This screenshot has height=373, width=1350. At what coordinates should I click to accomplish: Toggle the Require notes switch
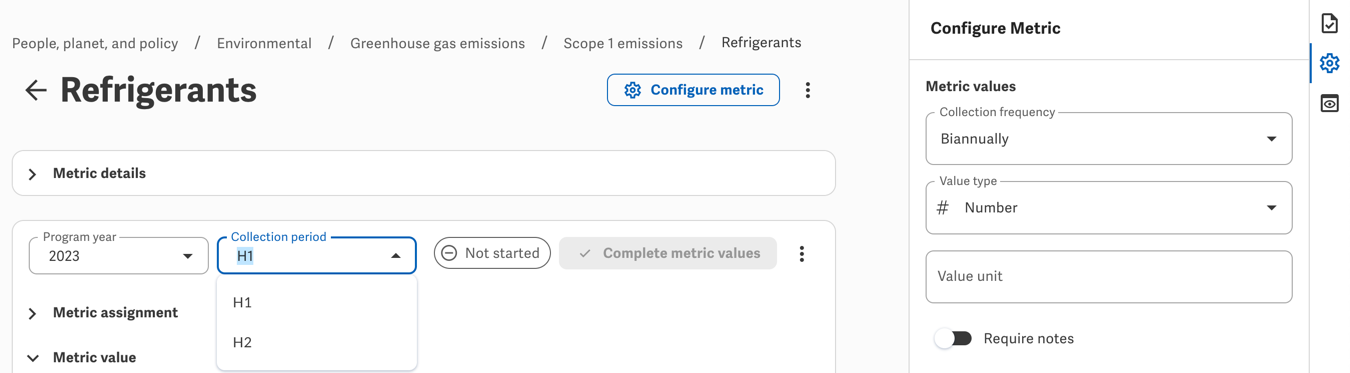coord(953,339)
